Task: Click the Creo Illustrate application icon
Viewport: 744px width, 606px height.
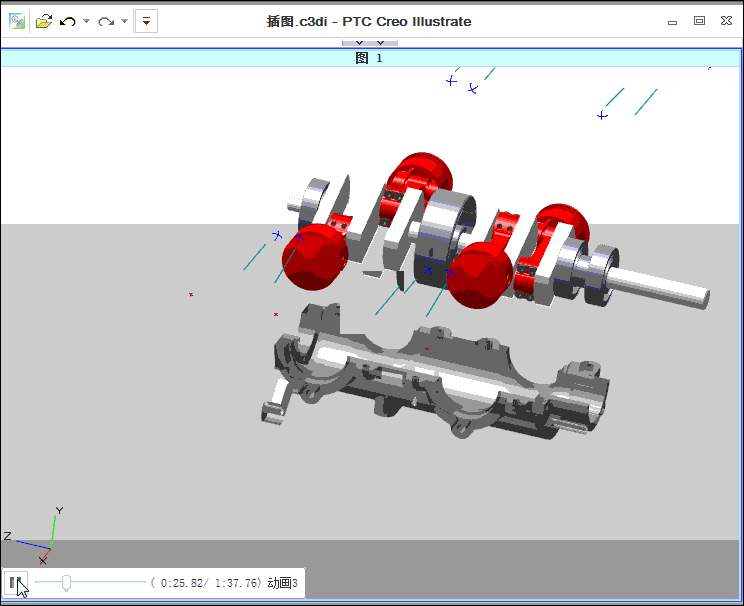Action: pos(16,21)
